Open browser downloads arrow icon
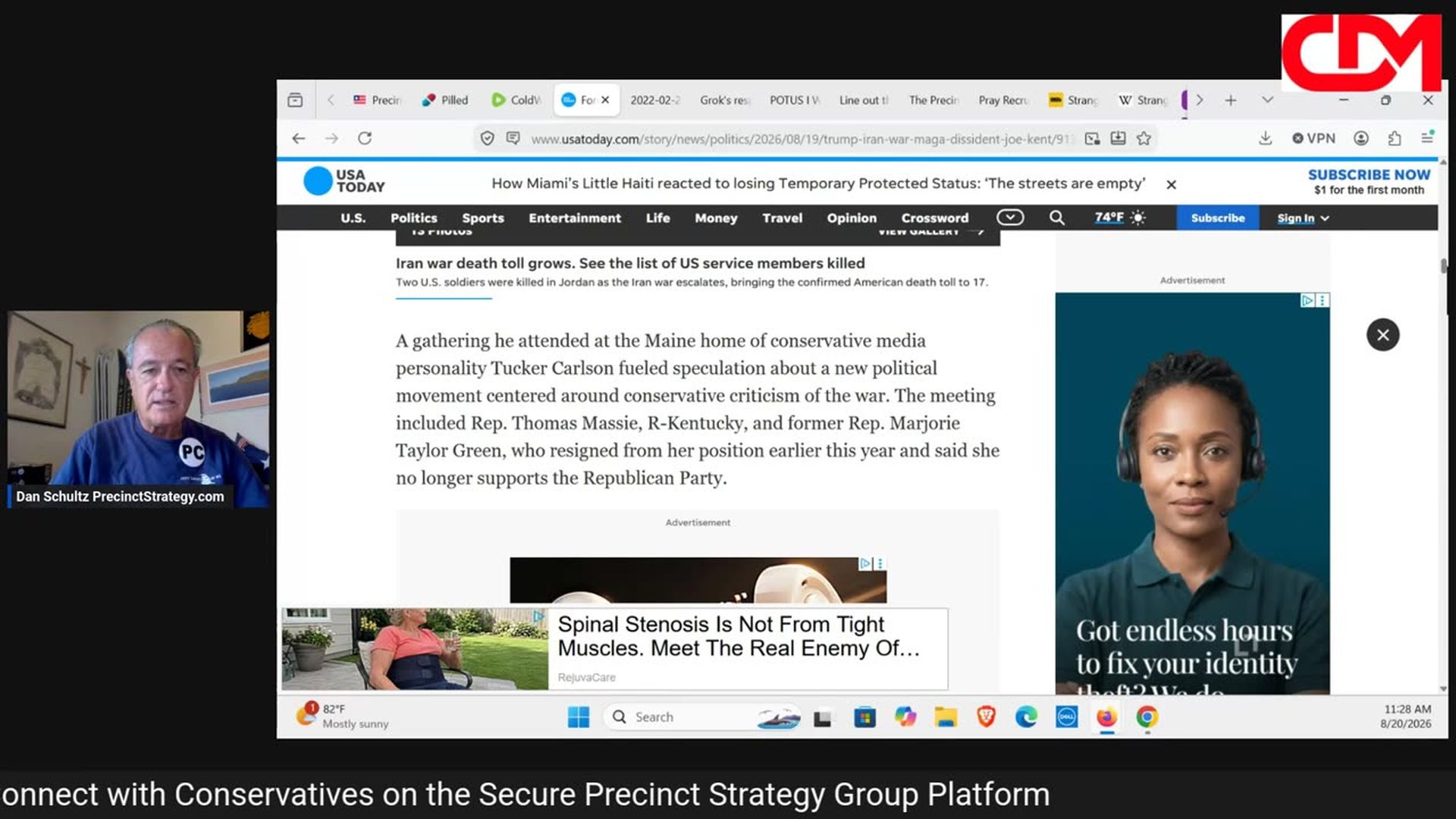The width and height of the screenshot is (1456, 819). point(1265,138)
